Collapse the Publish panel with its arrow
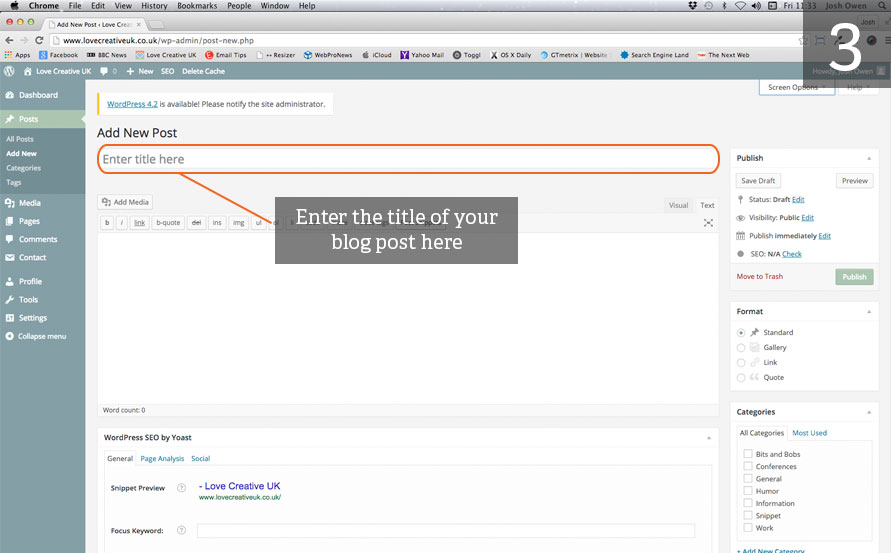This screenshot has height=553, width=891. pyautogui.click(x=868, y=158)
